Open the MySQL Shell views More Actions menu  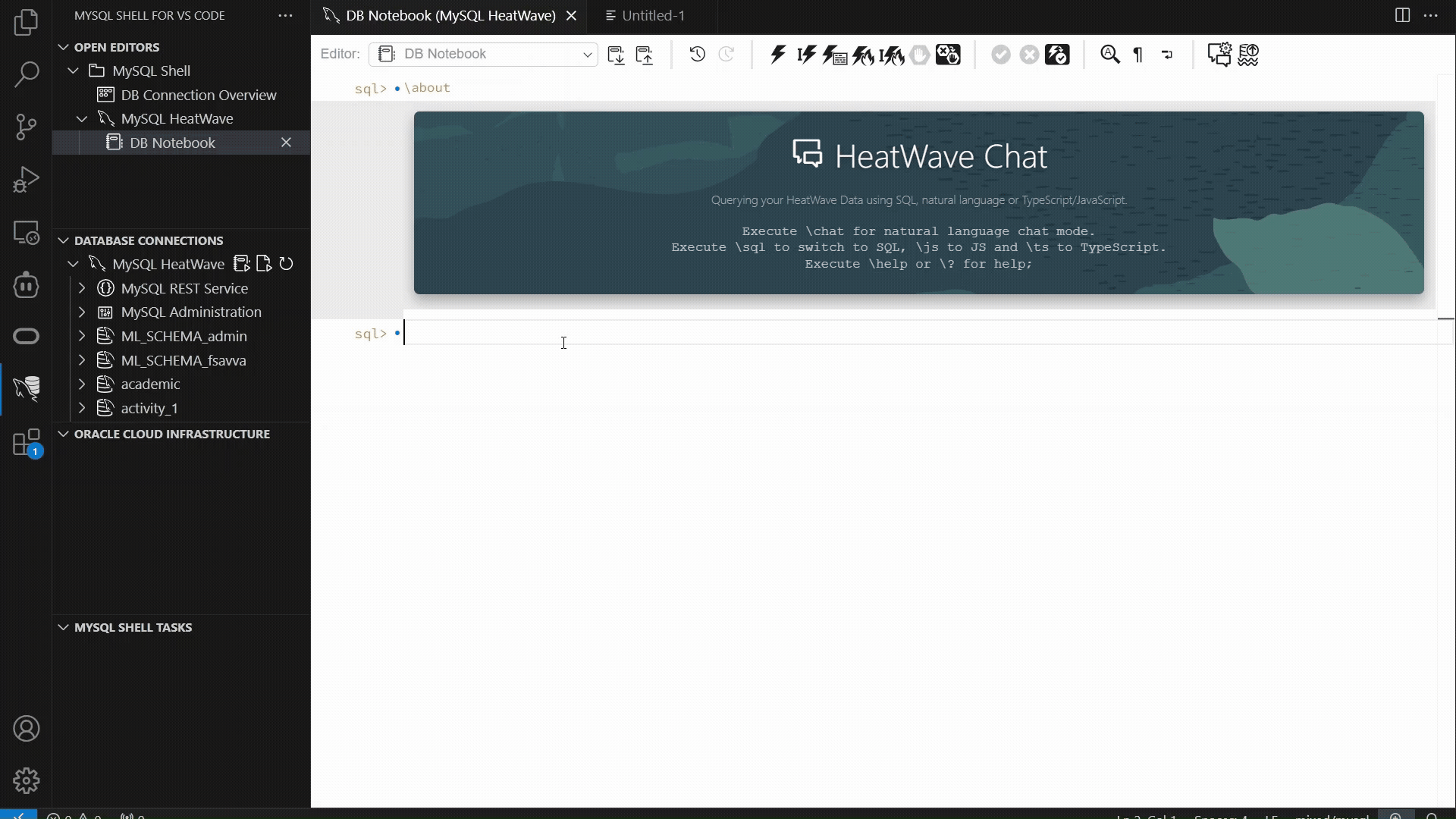pos(284,15)
